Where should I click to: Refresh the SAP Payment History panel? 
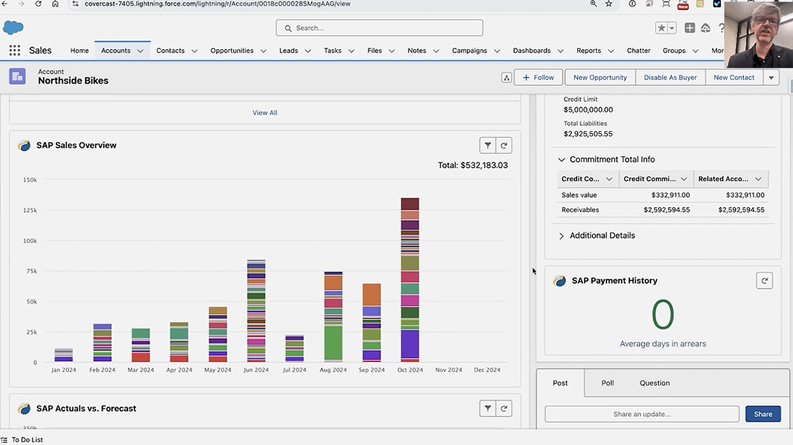click(764, 281)
